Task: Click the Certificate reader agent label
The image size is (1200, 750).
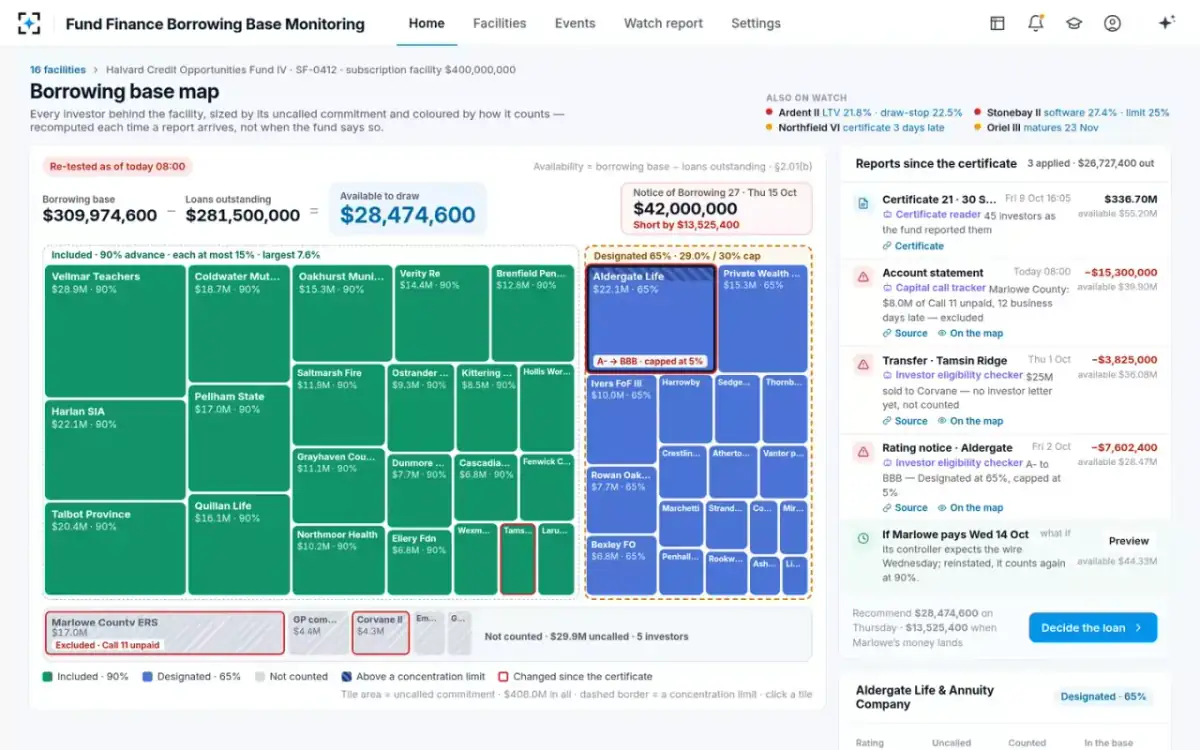Action: [931, 215]
